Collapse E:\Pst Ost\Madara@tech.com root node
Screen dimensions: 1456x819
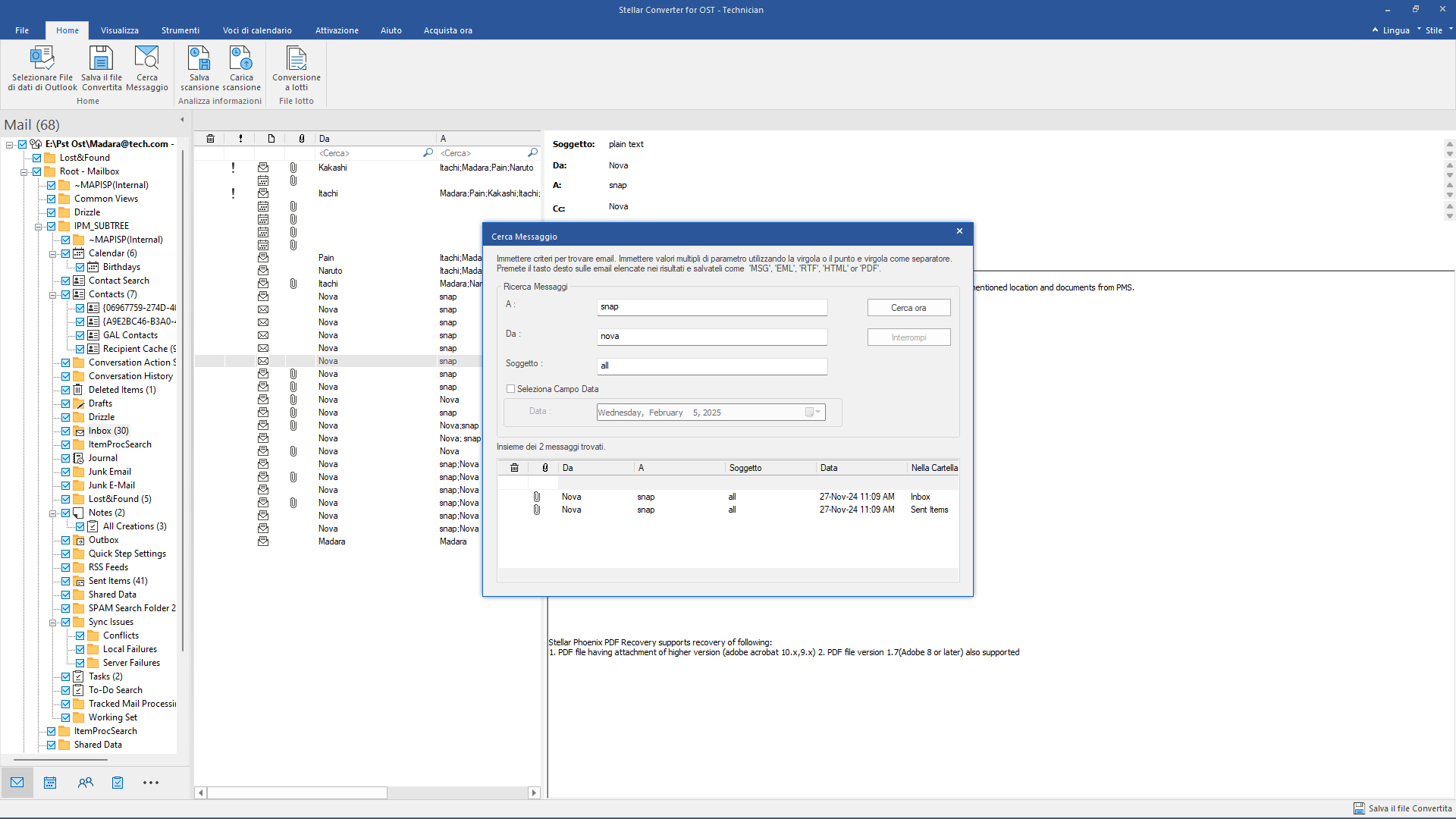(10, 144)
